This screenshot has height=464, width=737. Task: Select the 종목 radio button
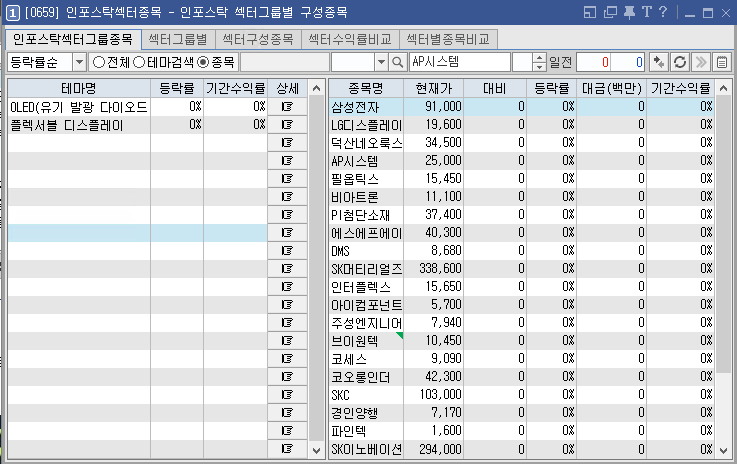pos(203,62)
